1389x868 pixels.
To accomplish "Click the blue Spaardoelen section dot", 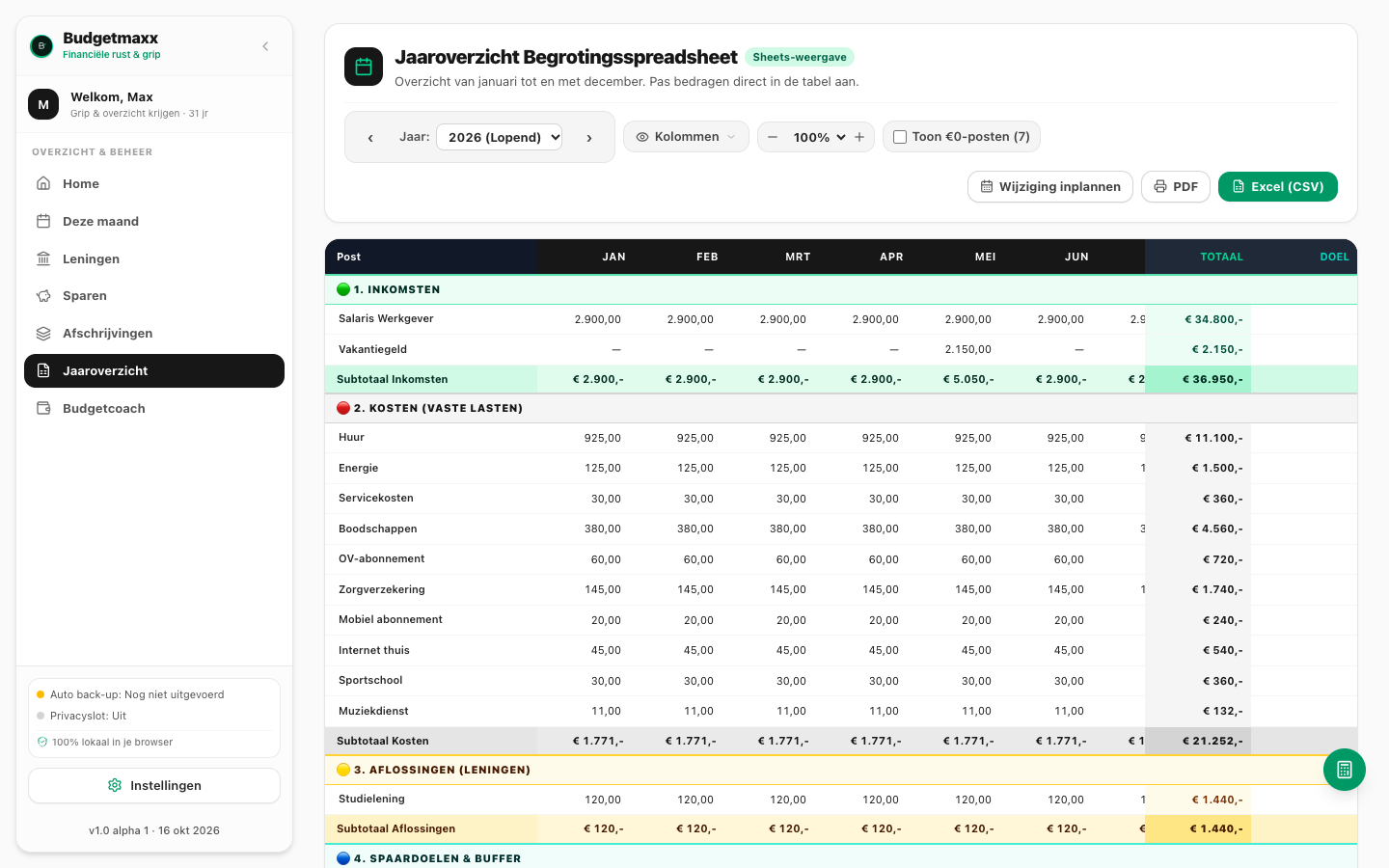I will [x=343, y=858].
